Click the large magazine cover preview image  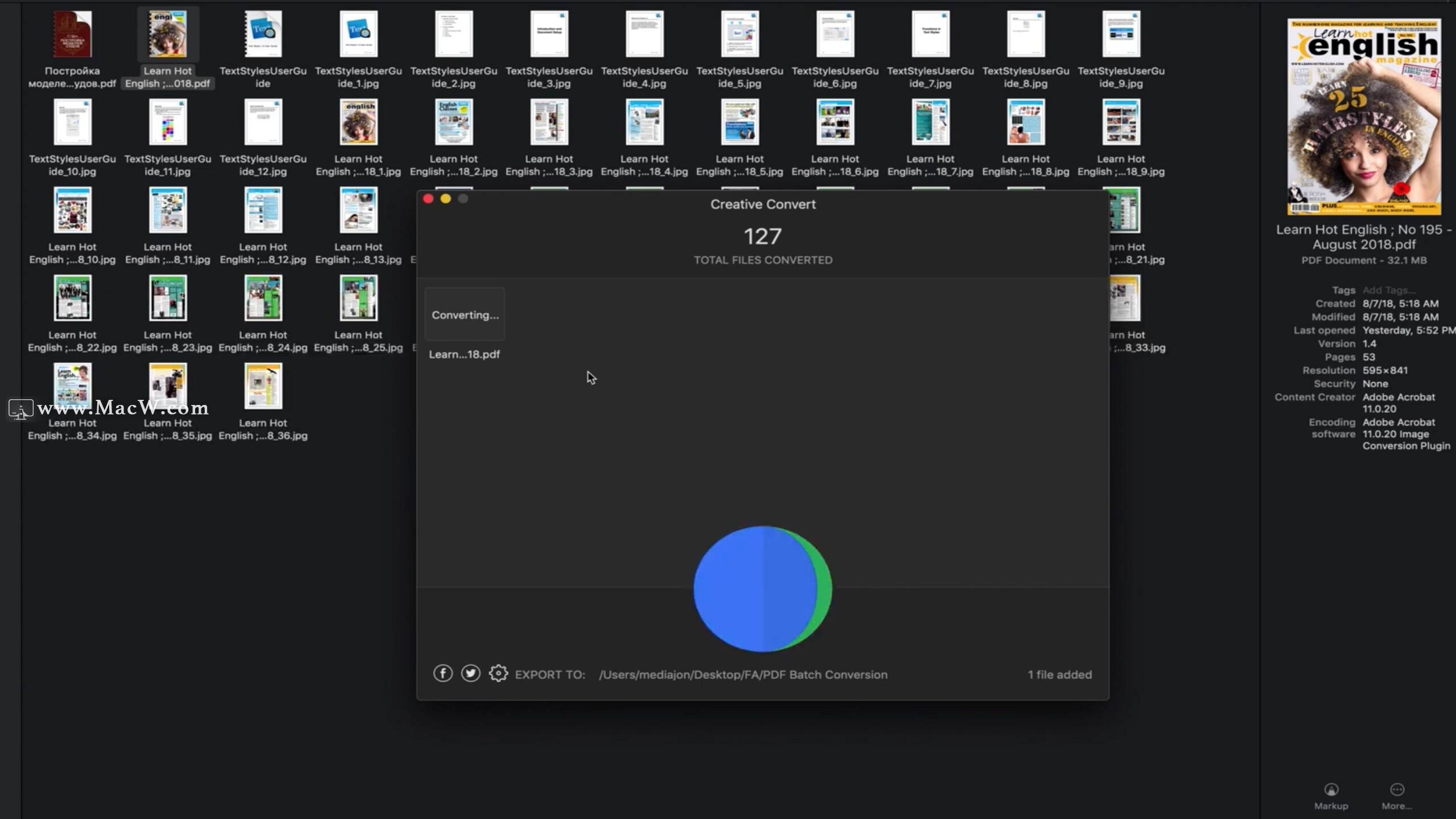click(x=1364, y=117)
